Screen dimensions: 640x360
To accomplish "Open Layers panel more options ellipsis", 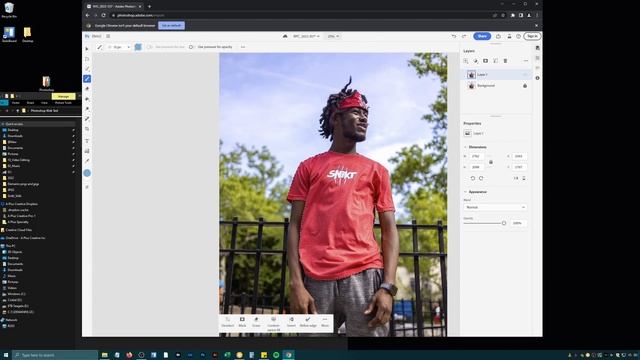I will tap(526, 61).
